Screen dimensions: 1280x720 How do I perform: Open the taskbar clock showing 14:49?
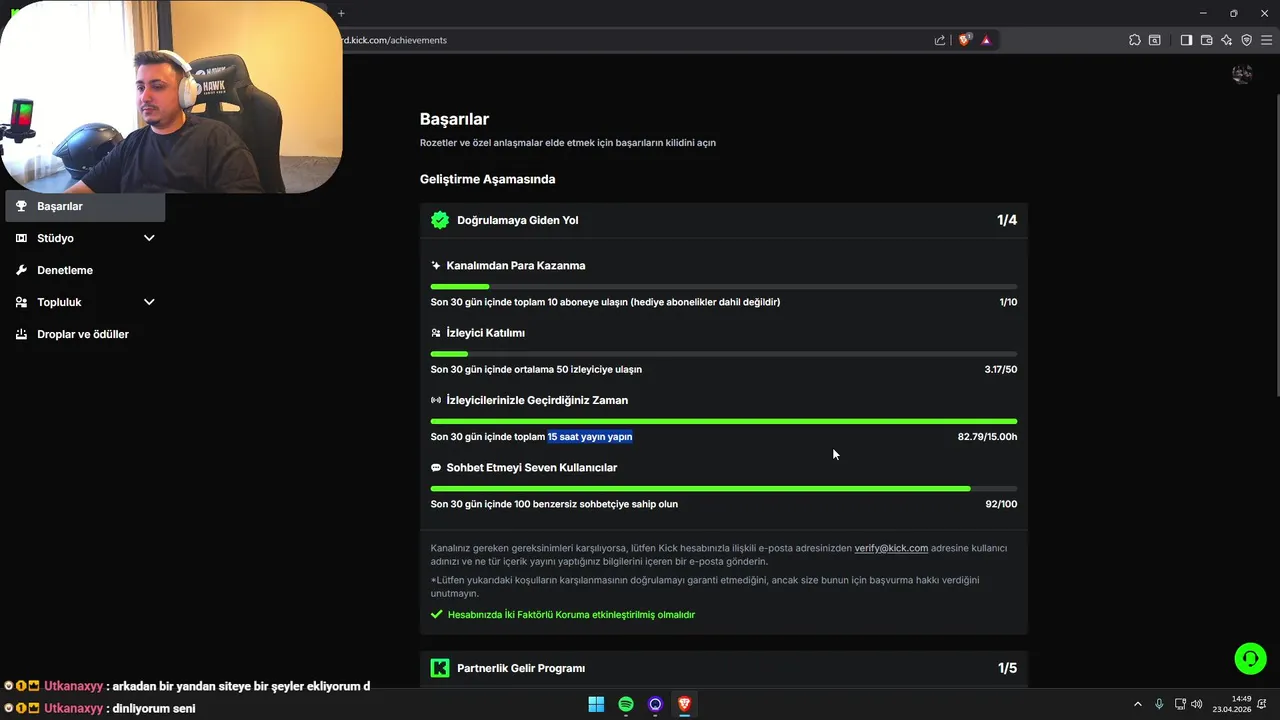pos(1232,704)
